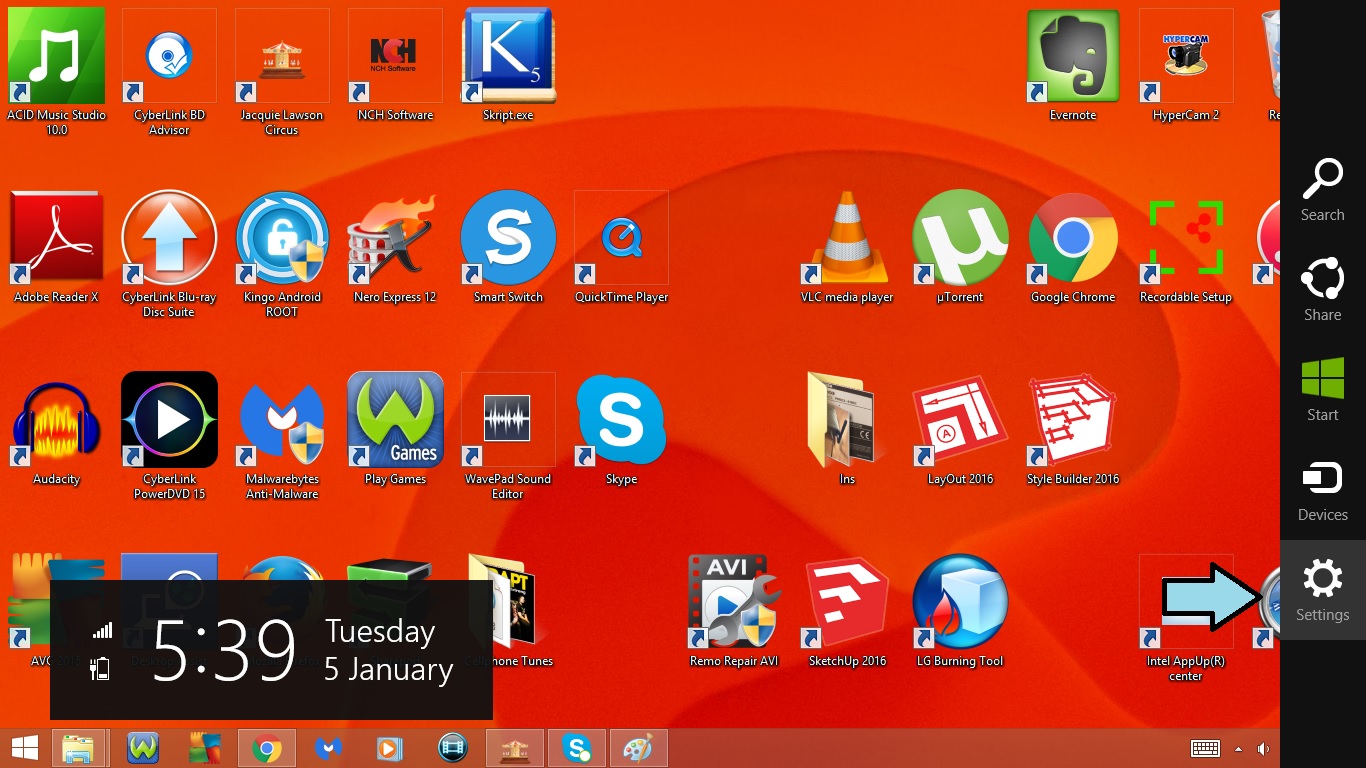This screenshot has height=768, width=1366.
Task: Select the Evernote desktop shortcut
Action: tap(1073, 58)
